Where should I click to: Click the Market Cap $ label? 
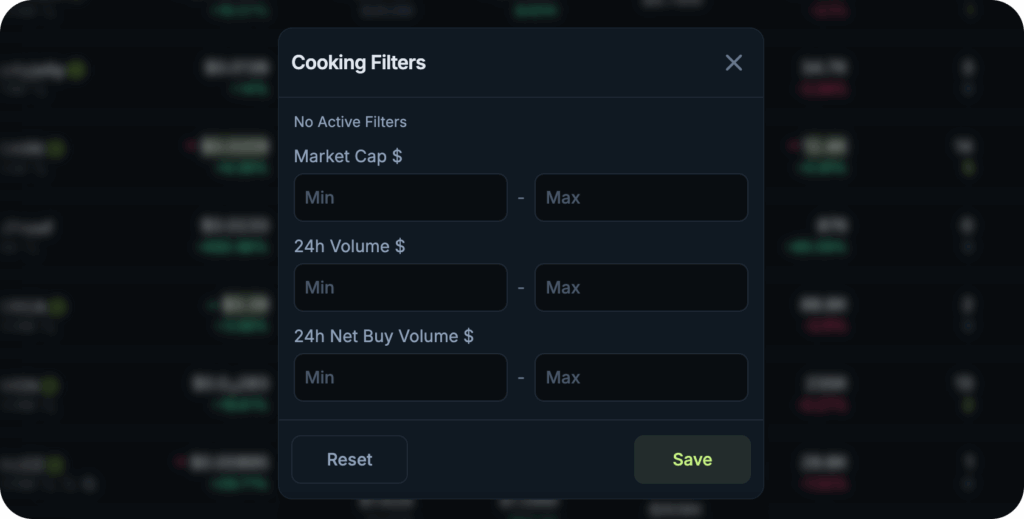(x=348, y=157)
